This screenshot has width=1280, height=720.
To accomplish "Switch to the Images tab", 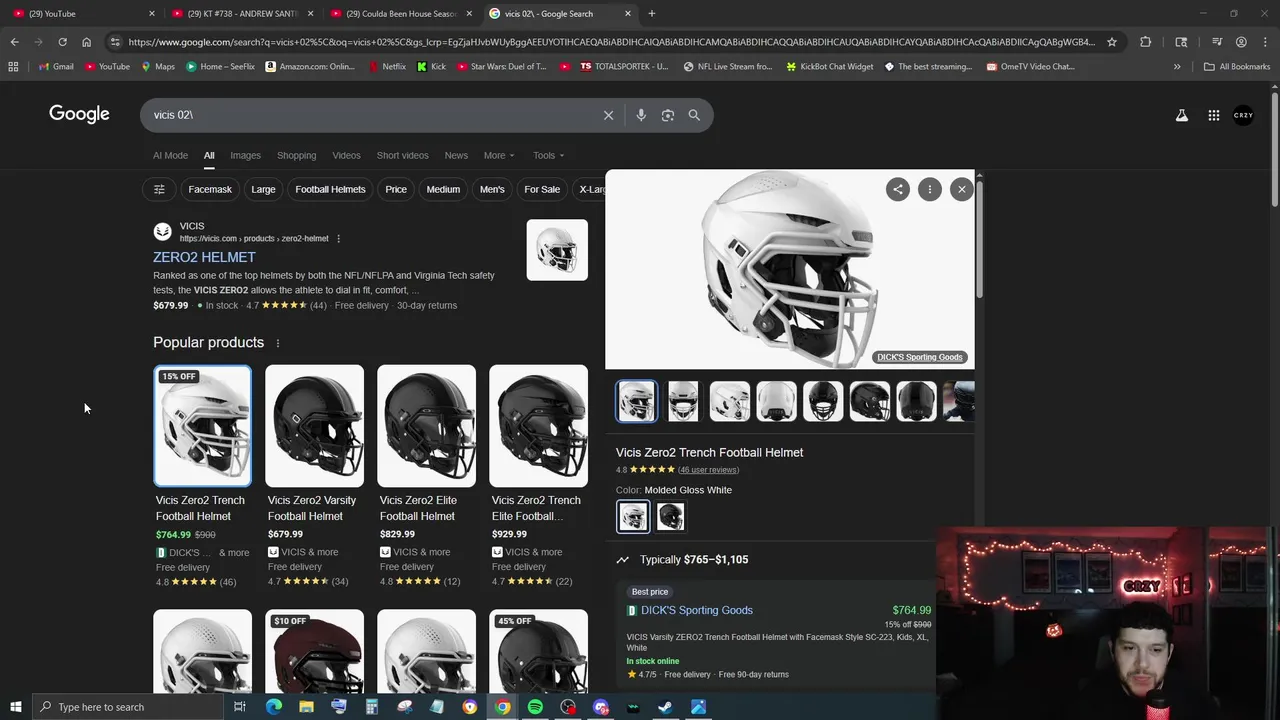I will [245, 155].
